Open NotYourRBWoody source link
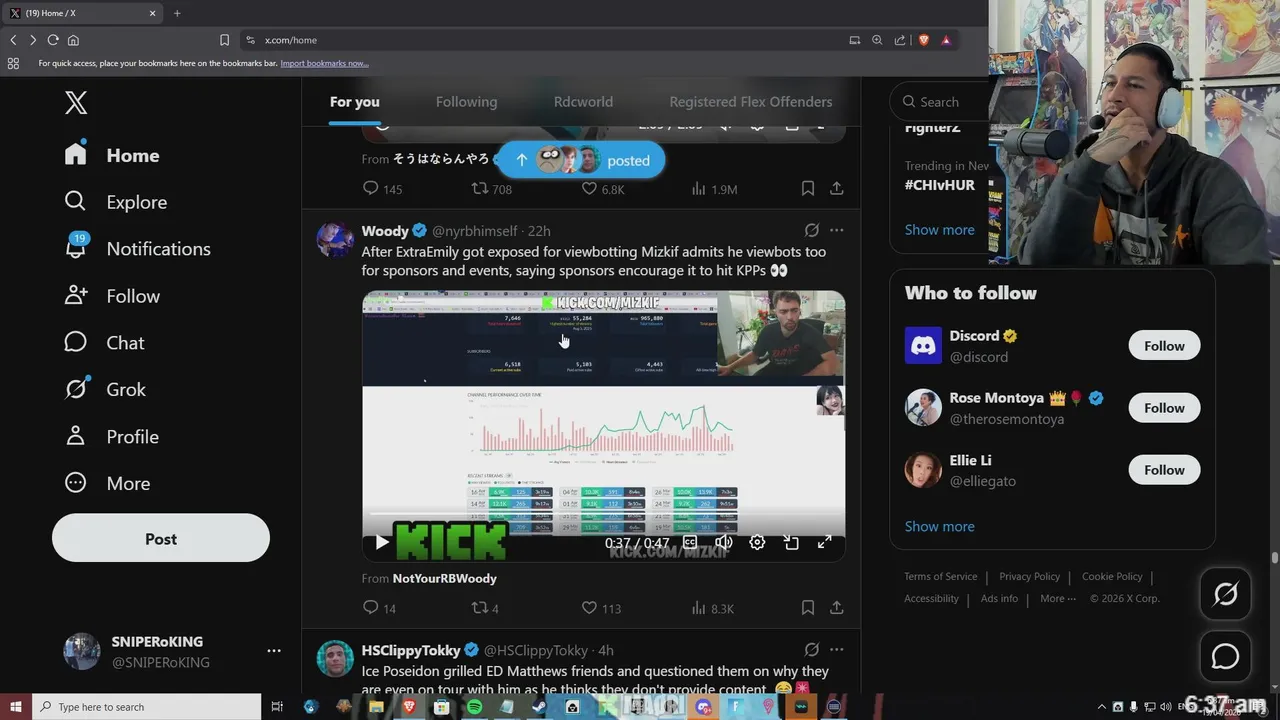 click(444, 578)
